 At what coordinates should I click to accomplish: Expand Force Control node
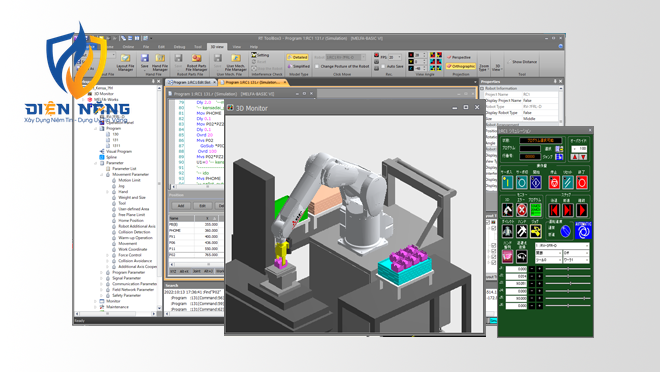pos(107,255)
